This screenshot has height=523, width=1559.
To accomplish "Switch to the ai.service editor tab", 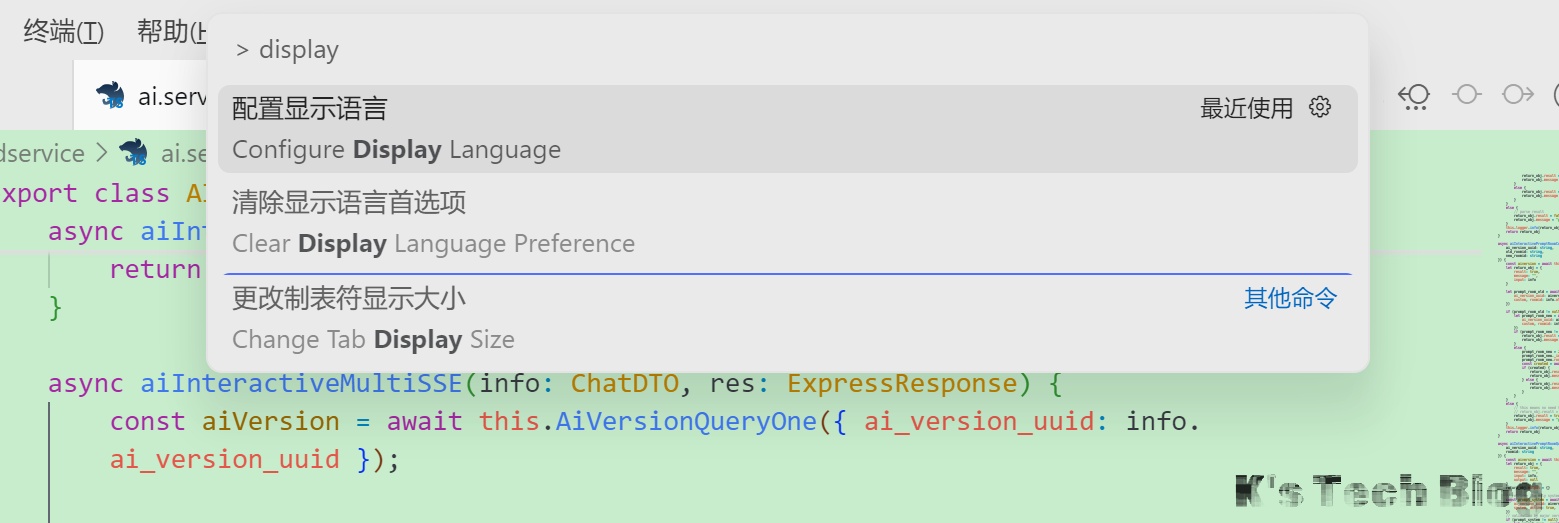I will [x=171, y=96].
